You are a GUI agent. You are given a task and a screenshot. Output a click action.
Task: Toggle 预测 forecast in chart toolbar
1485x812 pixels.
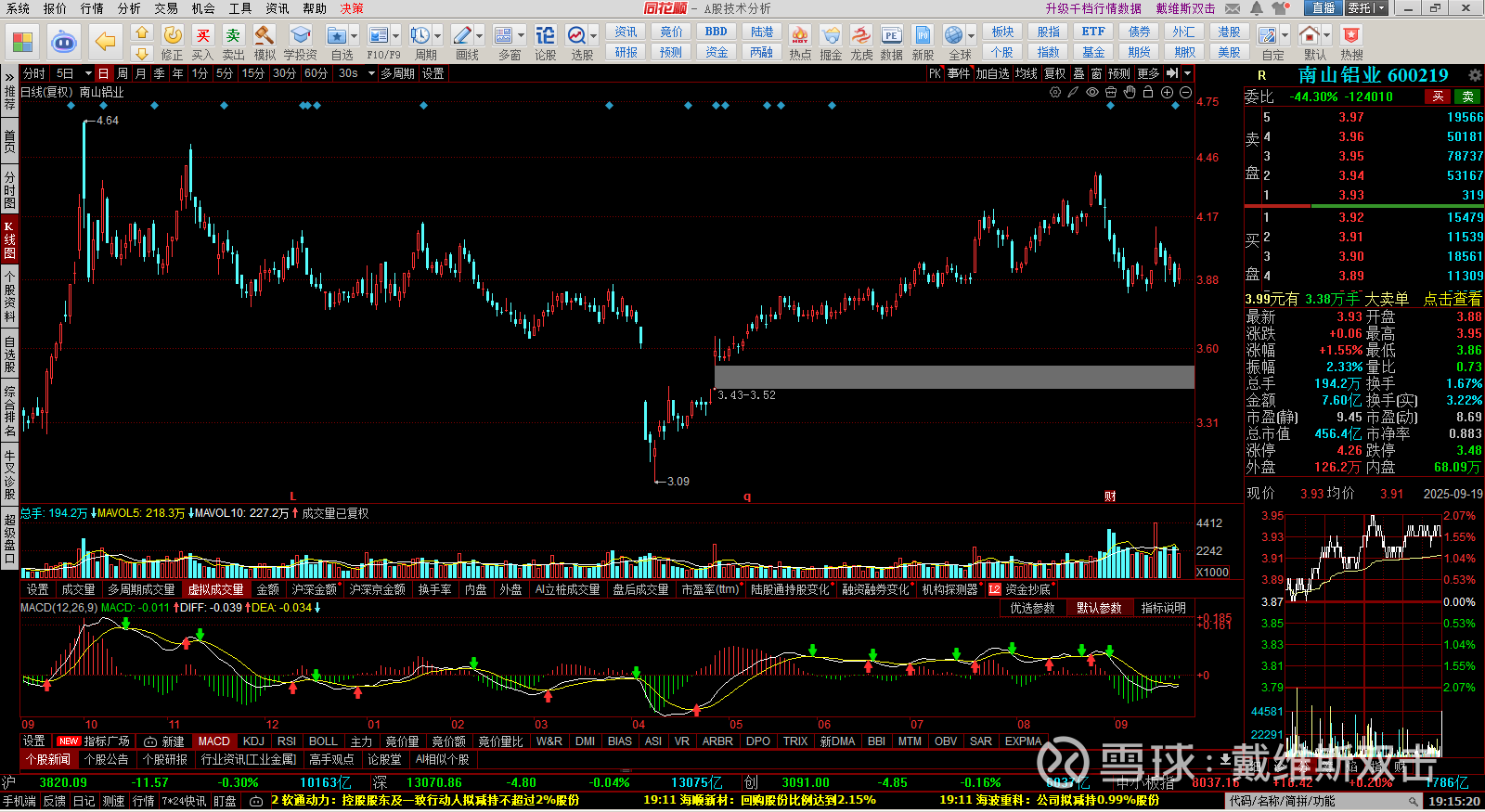point(1119,73)
